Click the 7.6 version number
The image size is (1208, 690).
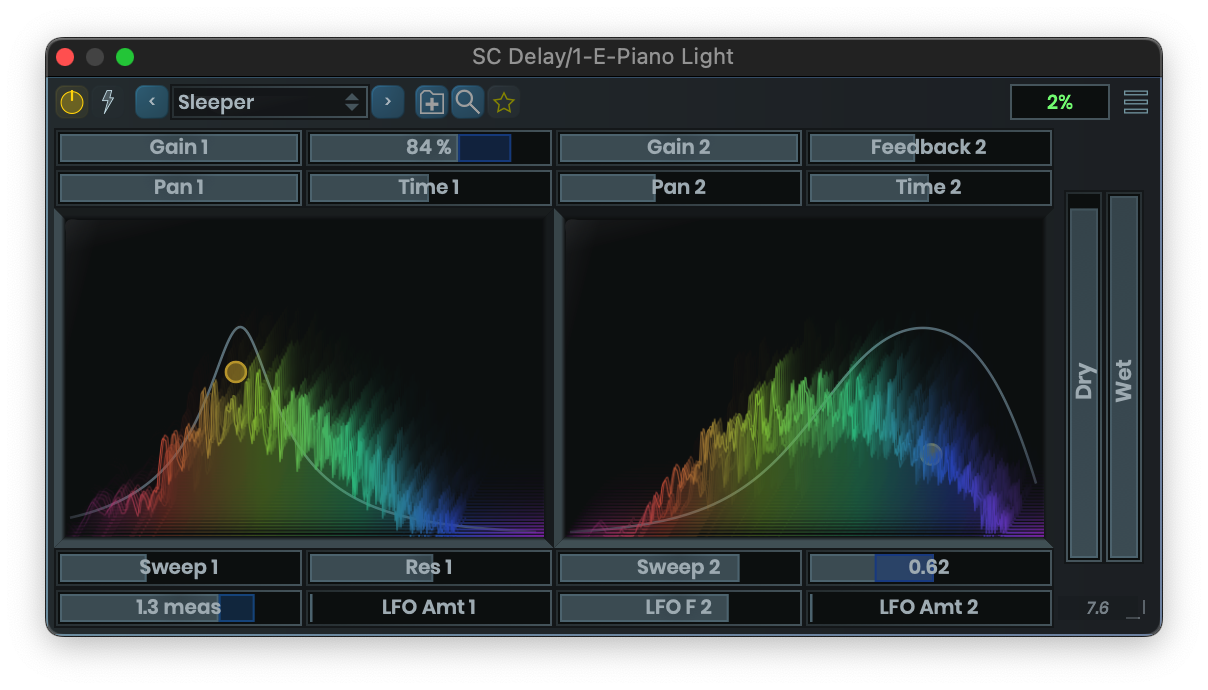(1097, 608)
